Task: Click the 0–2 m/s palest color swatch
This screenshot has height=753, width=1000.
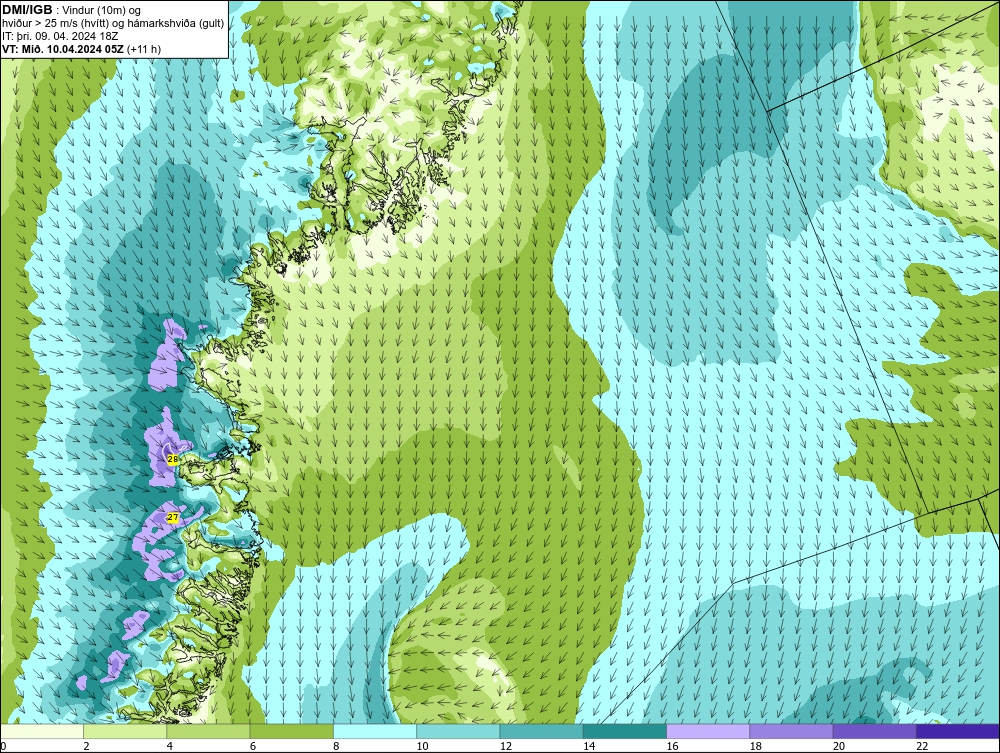Action: pyautogui.click(x=42, y=731)
